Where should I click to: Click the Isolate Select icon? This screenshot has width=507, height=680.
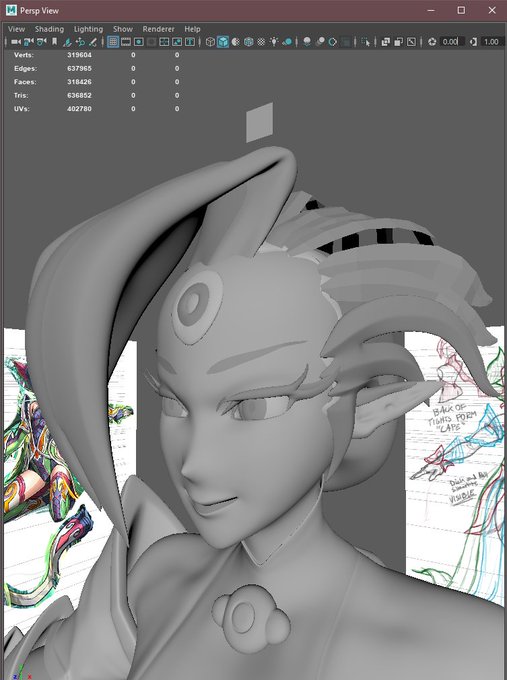[x=366, y=42]
